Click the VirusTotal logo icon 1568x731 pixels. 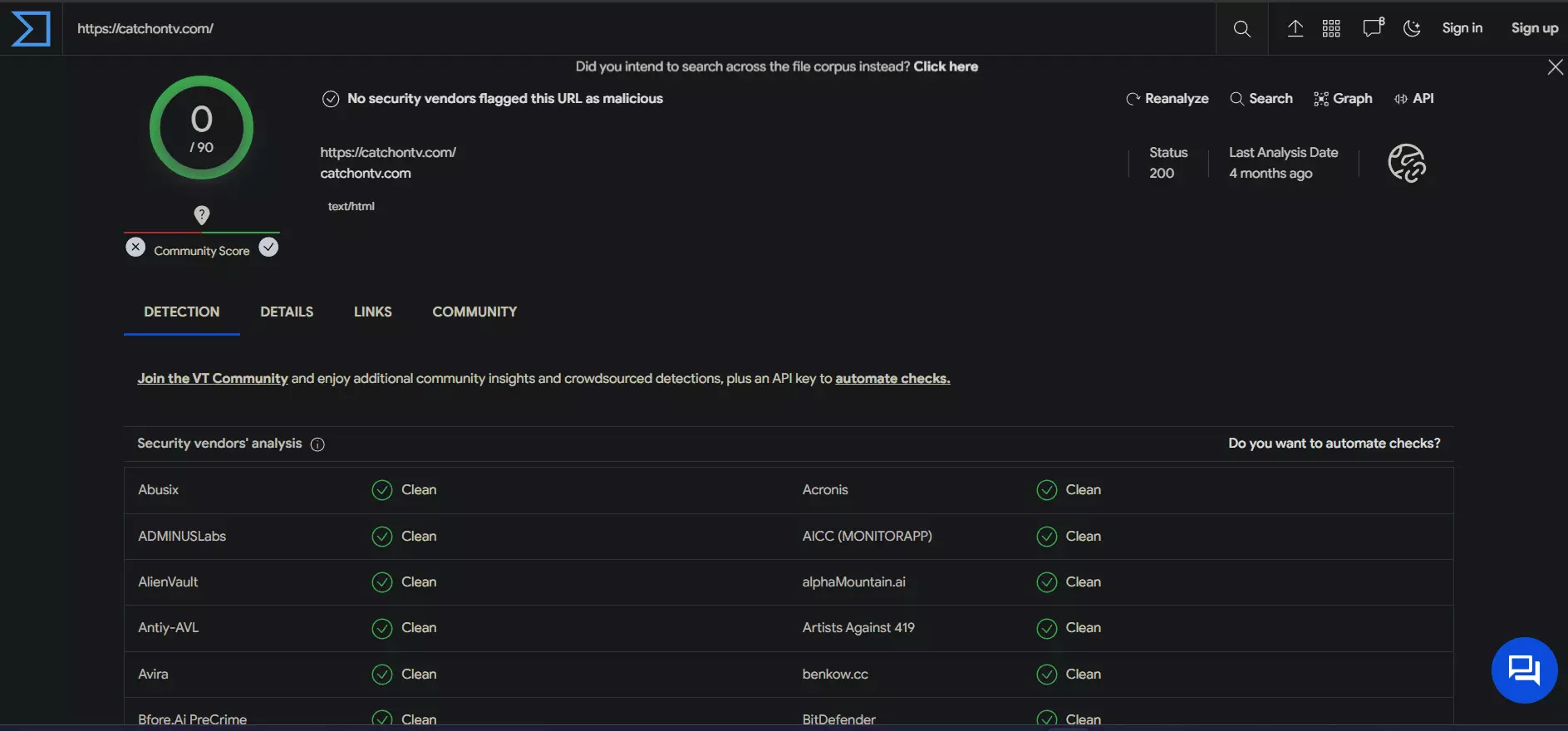point(31,28)
